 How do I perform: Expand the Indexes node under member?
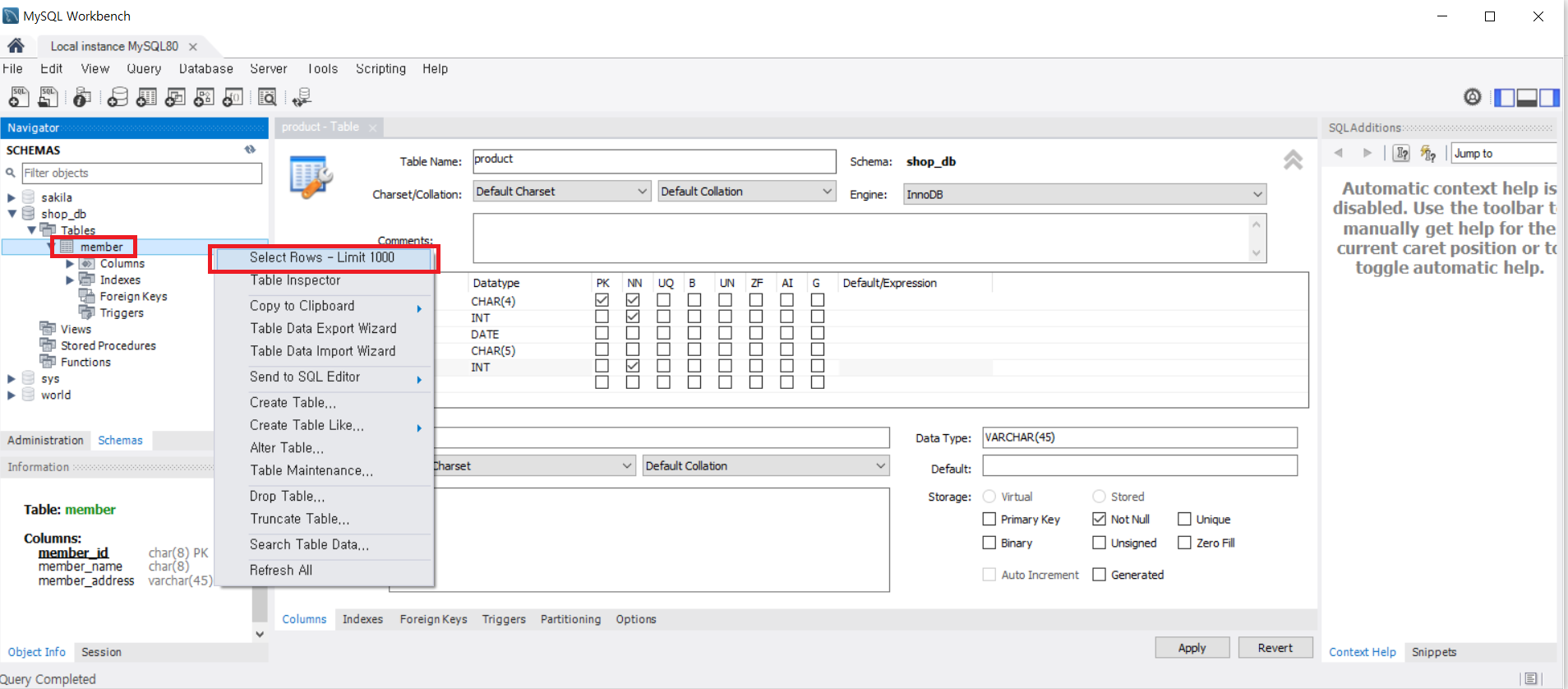(x=70, y=280)
